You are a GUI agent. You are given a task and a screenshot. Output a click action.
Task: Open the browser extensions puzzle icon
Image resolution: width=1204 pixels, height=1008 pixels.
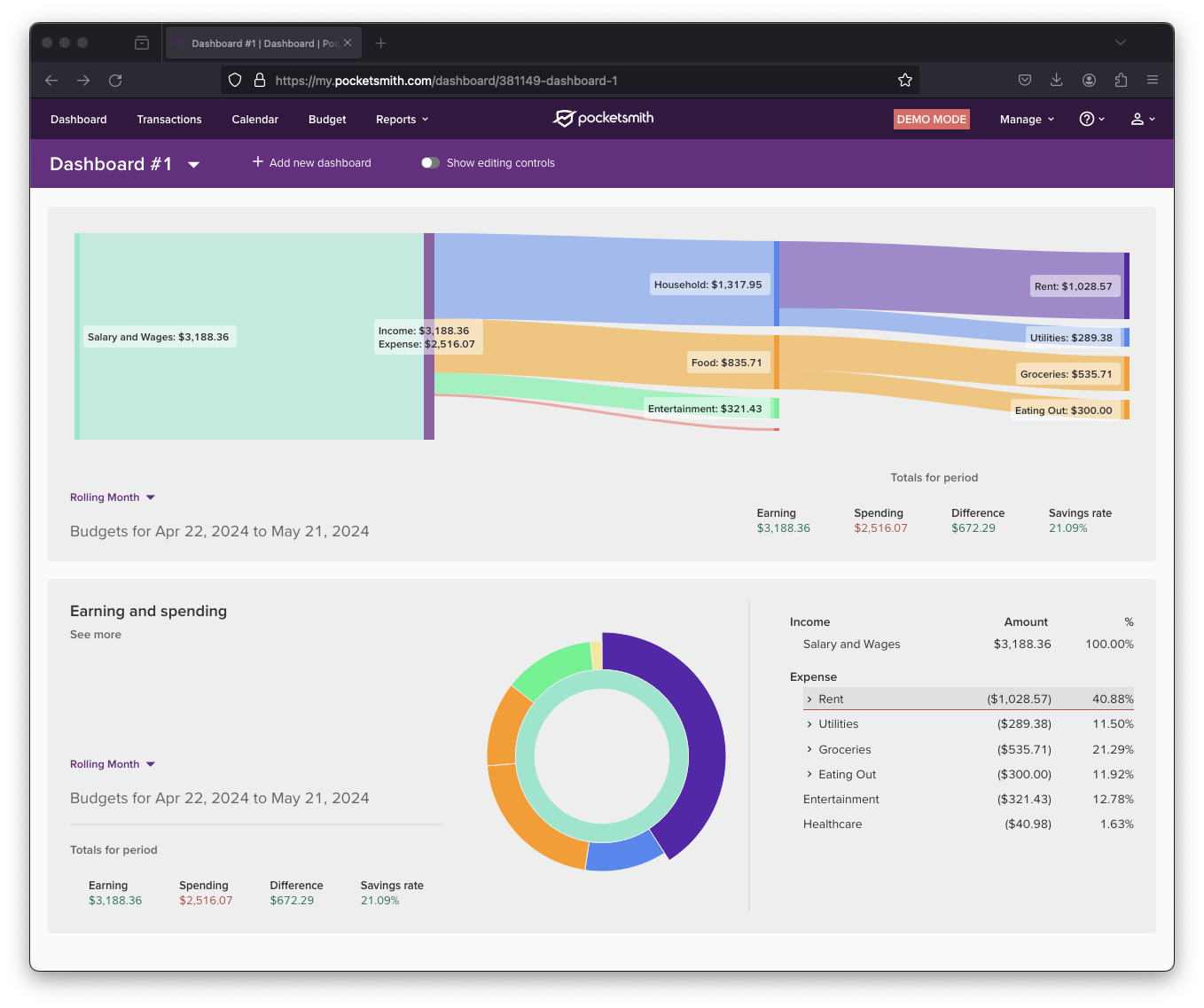[x=1121, y=80]
